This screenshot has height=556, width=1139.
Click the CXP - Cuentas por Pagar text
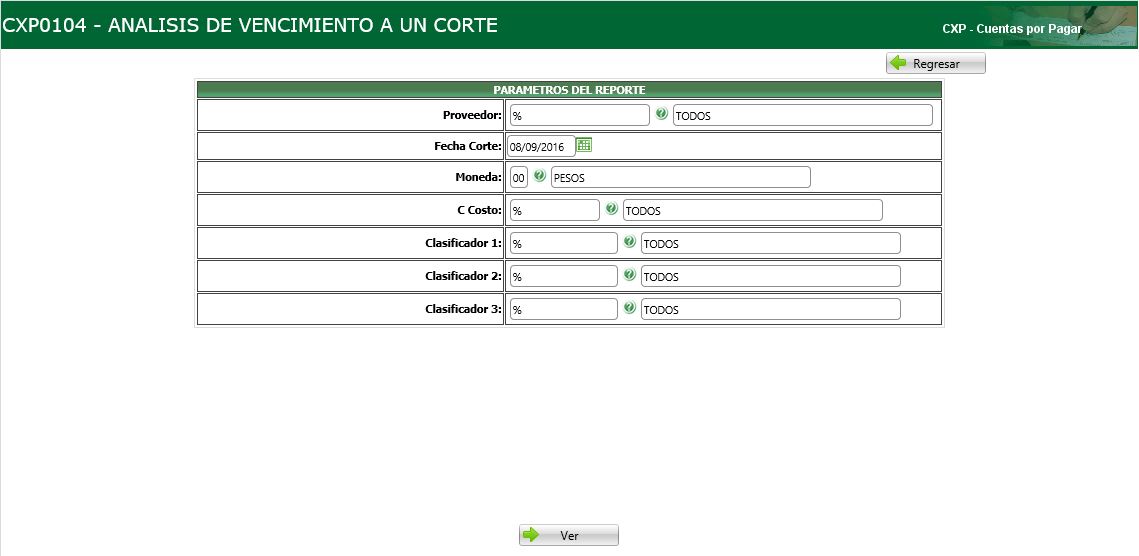click(x=1012, y=29)
